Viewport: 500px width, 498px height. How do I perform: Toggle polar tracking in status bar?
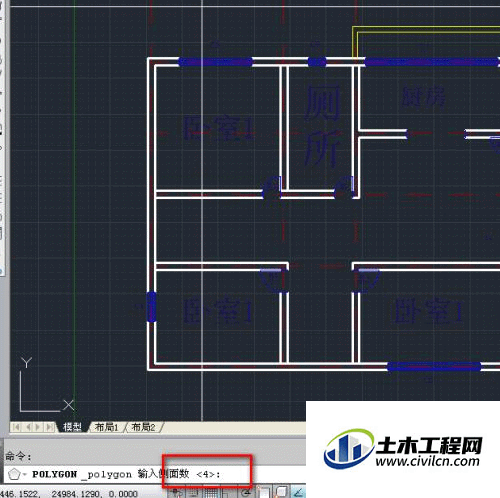click(245, 493)
